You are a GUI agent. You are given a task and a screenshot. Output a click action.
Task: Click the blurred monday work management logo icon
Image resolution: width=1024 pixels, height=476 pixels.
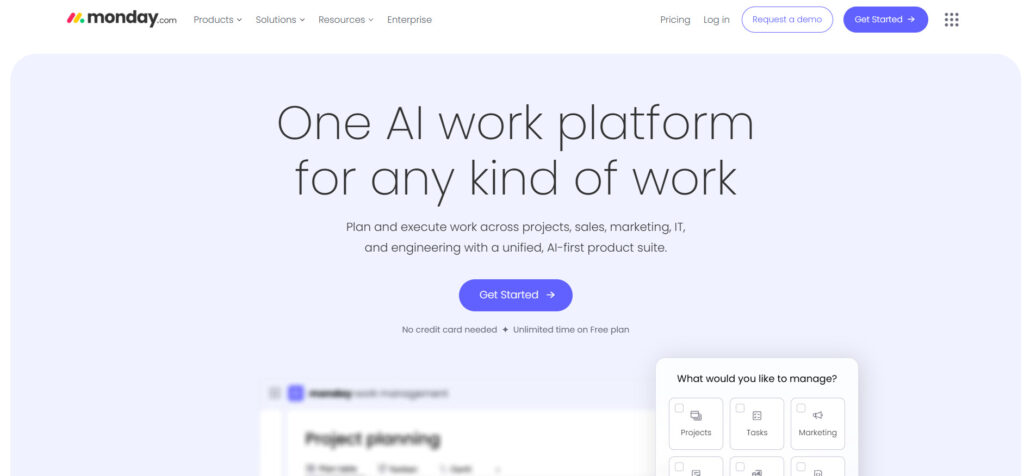pos(295,394)
